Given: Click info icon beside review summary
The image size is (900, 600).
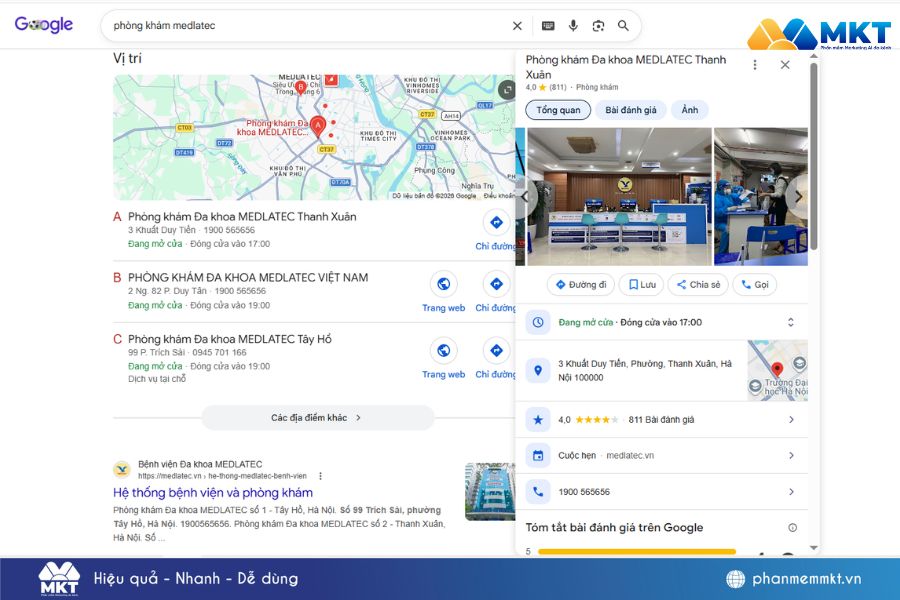Looking at the screenshot, I should coord(792,528).
